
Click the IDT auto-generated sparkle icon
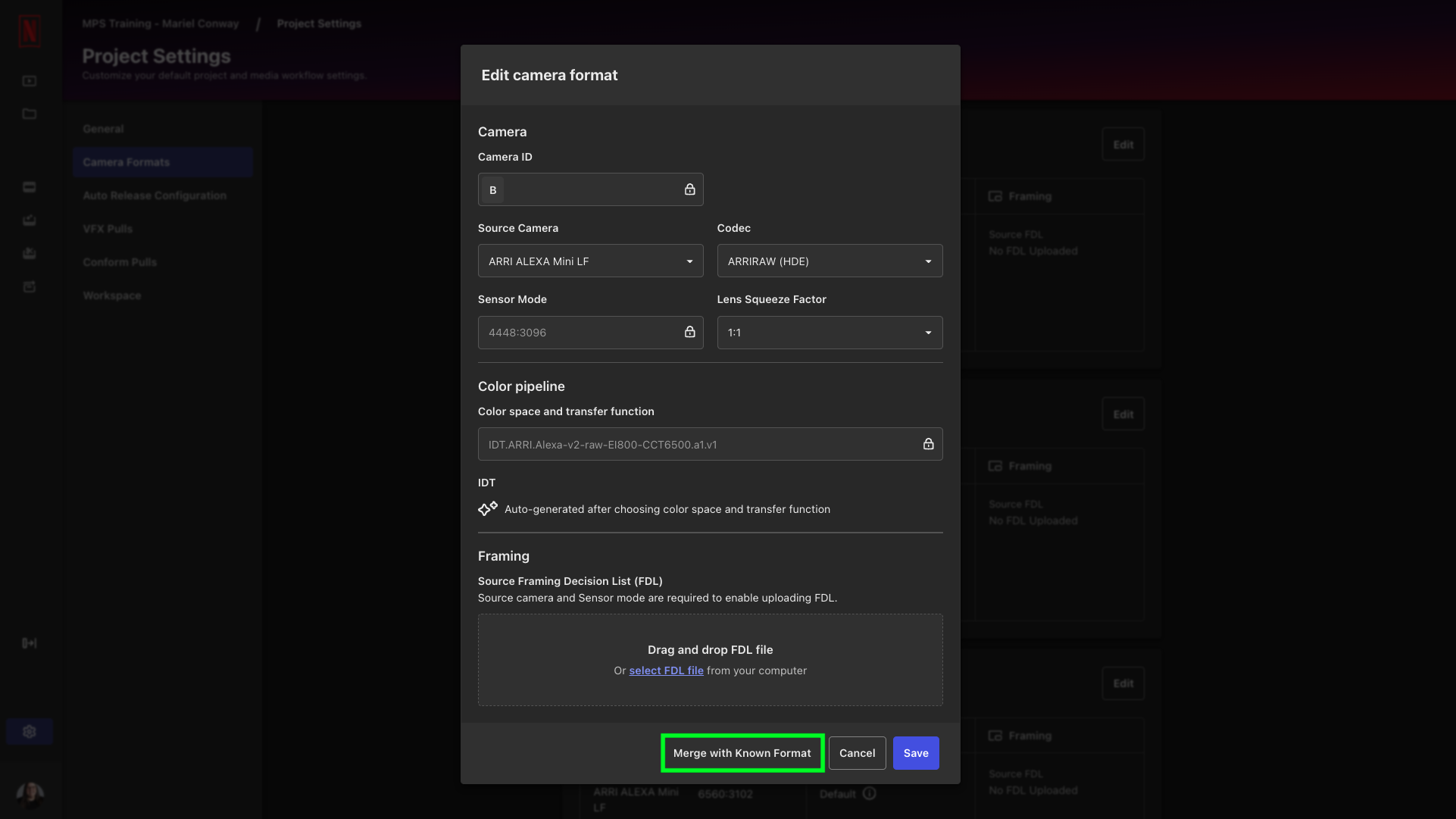pos(488,508)
